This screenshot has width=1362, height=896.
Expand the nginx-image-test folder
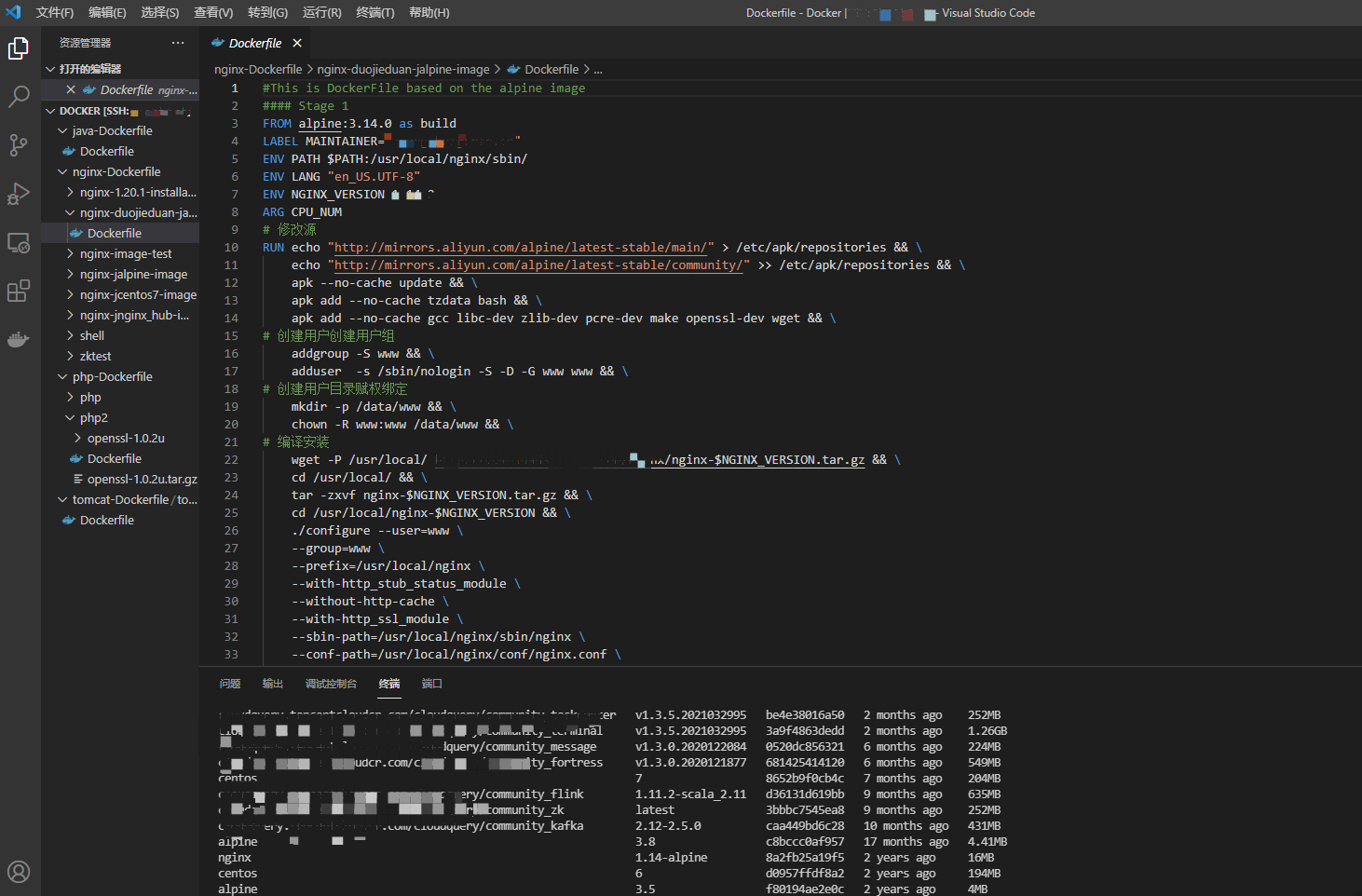tap(126, 253)
